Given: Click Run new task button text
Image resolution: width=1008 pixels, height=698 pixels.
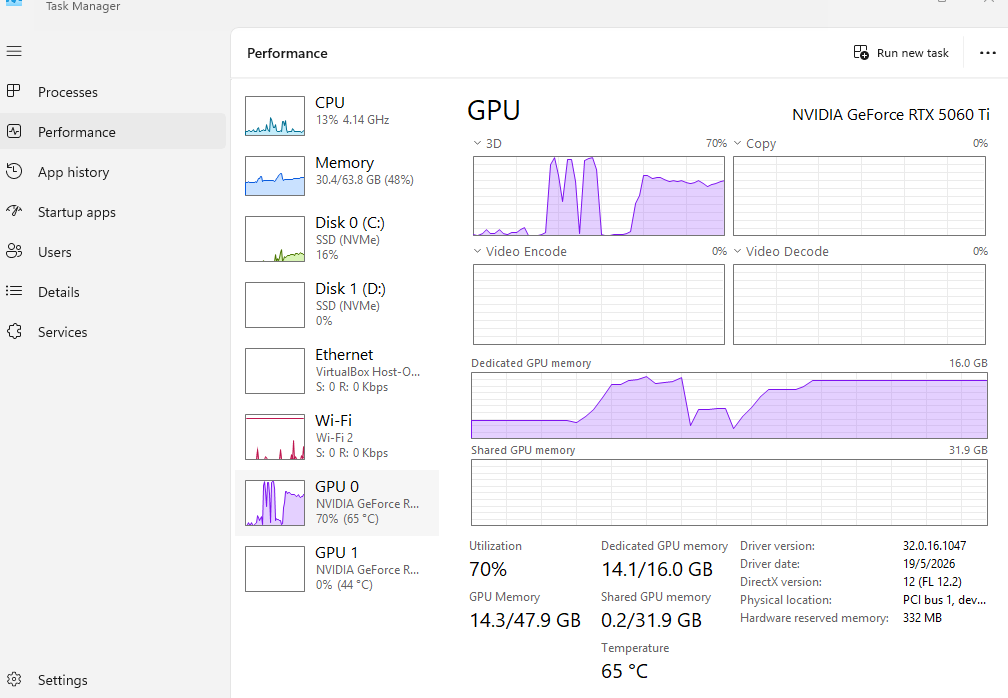Looking at the screenshot, I should tap(912, 53).
